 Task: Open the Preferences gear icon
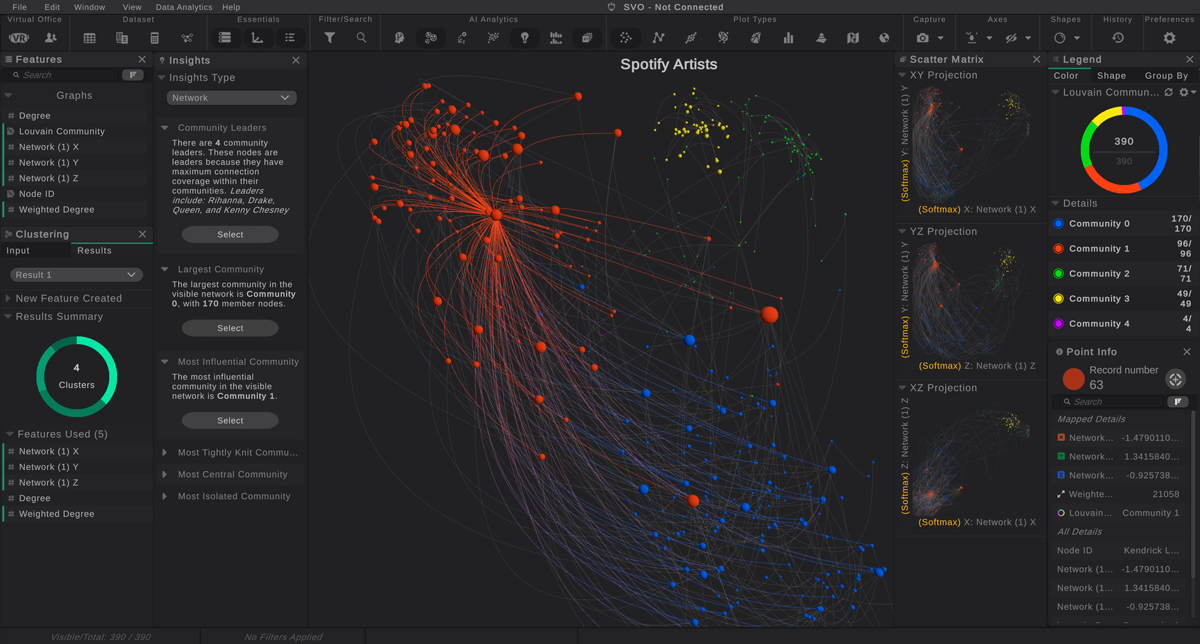pyautogui.click(x=1169, y=38)
